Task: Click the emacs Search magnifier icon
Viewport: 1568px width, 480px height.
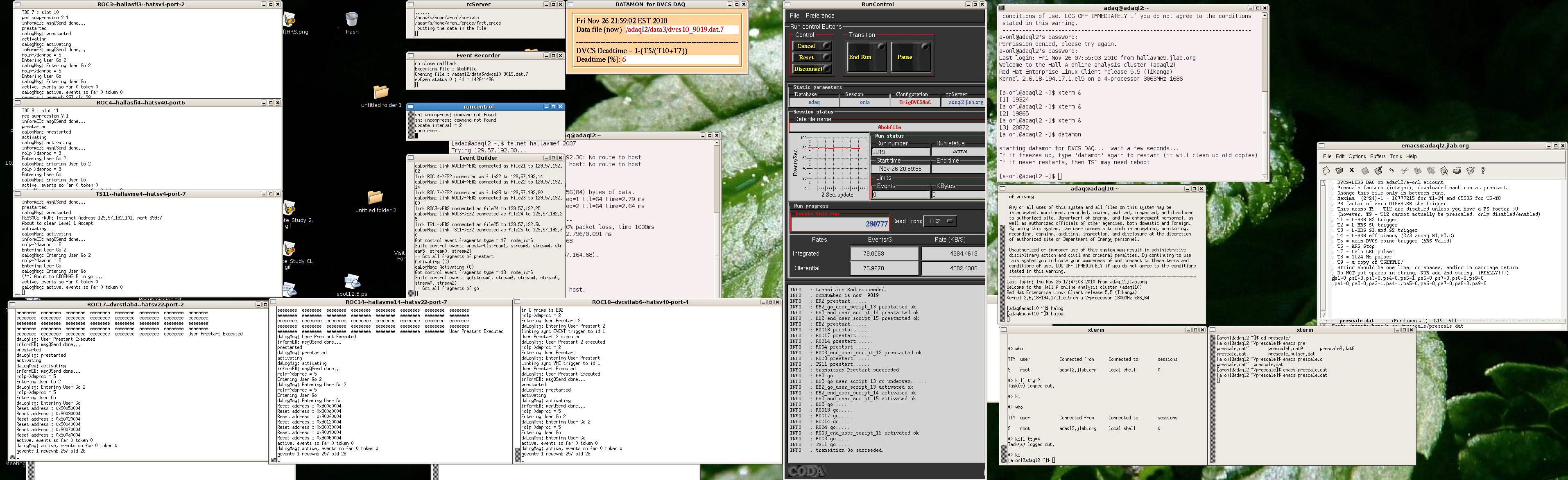Action: pyautogui.click(x=1444, y=170)
